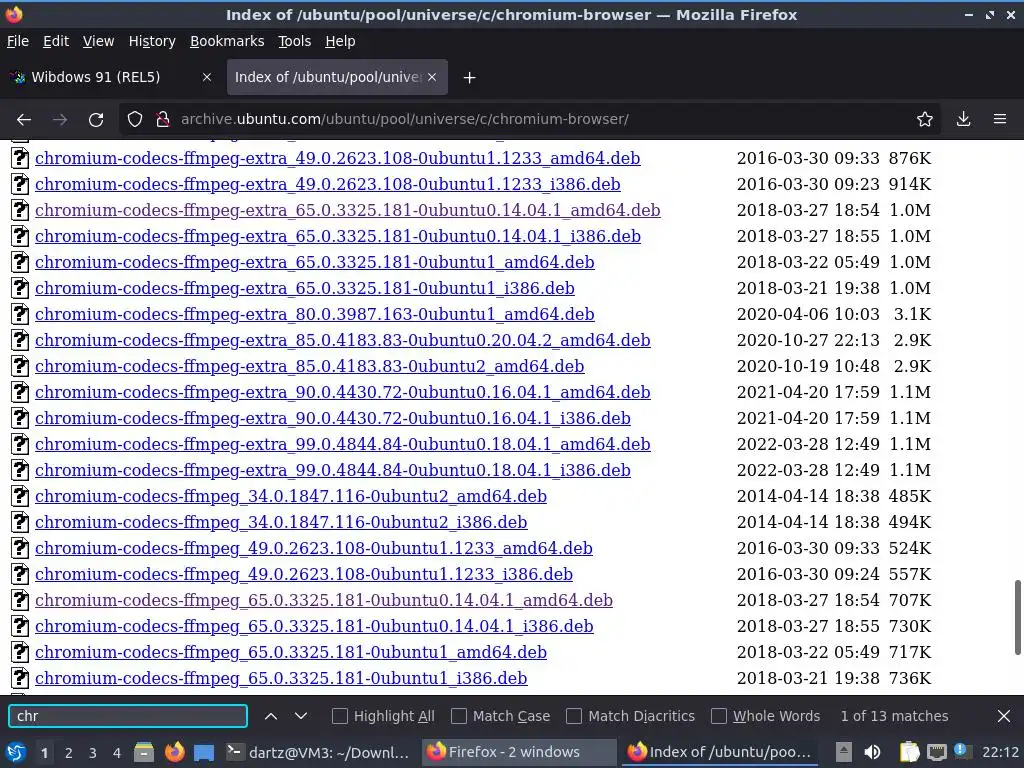Show insecure connection lock icon info
The image size is (1024, 768).
point(163,120)
